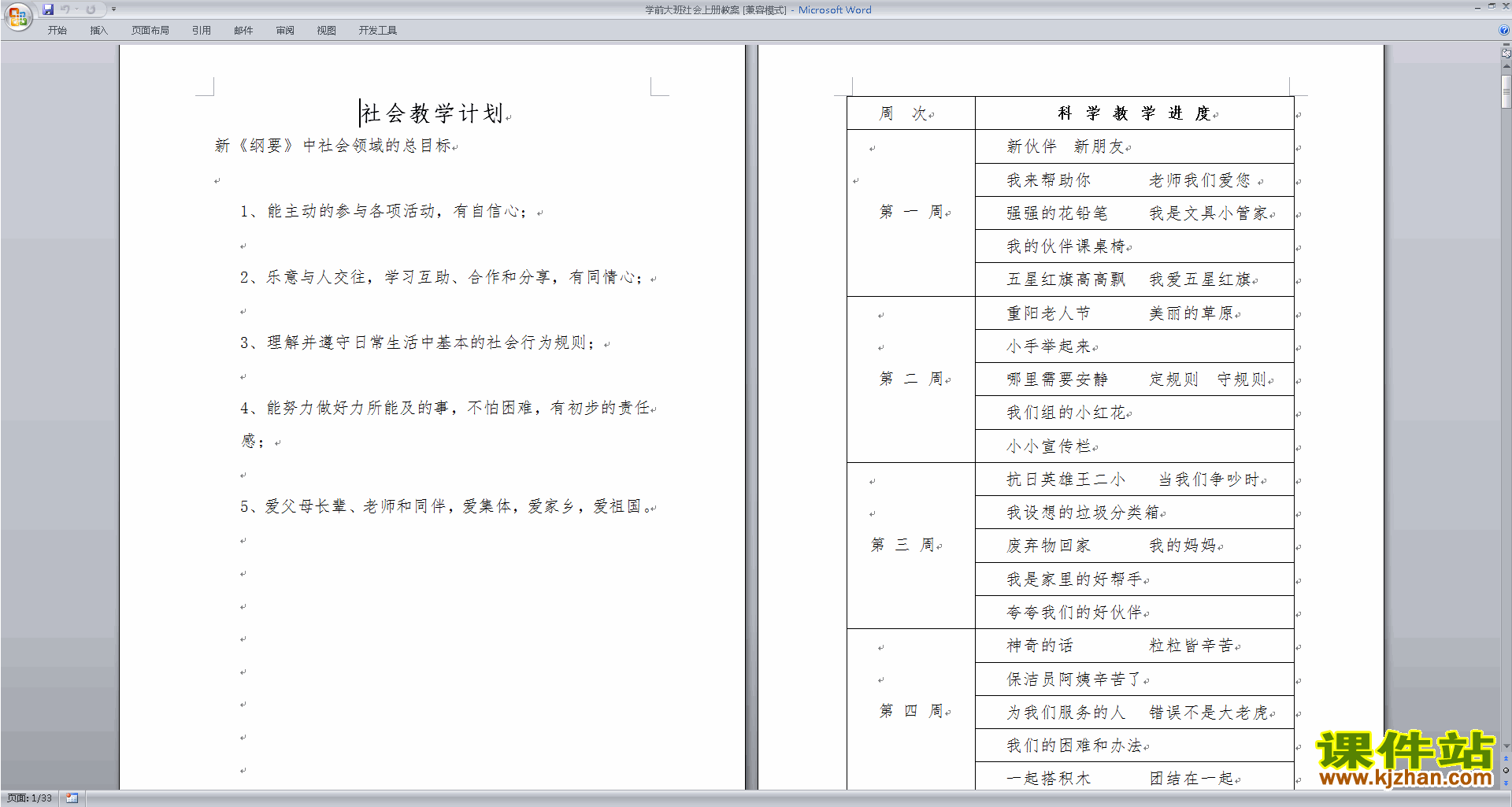This screenshot has width=1512, height=807.
Task: Click the line starting 2、乐意与人交往
Action: coord(441,277)
